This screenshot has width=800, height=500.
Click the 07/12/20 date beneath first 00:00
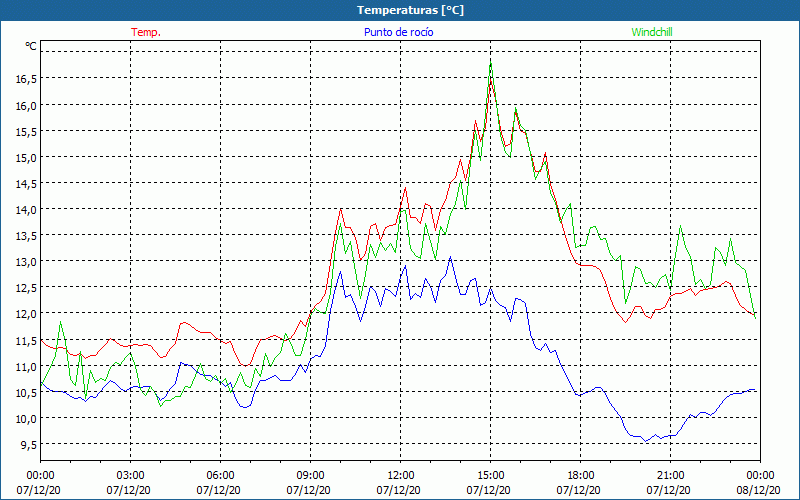[x=38, y=490]
